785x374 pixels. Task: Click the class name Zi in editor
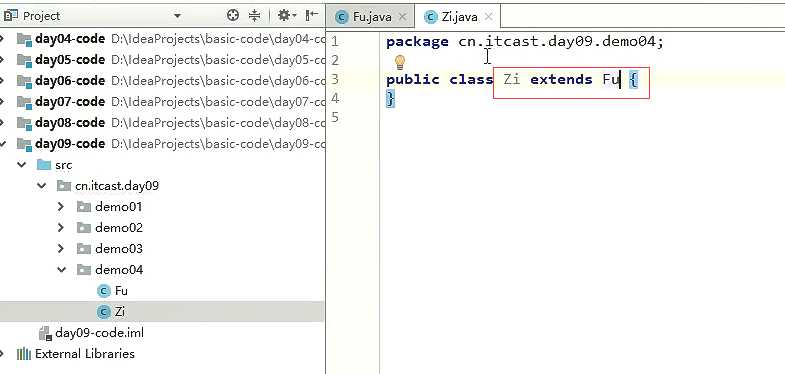[x=512, y=79]
